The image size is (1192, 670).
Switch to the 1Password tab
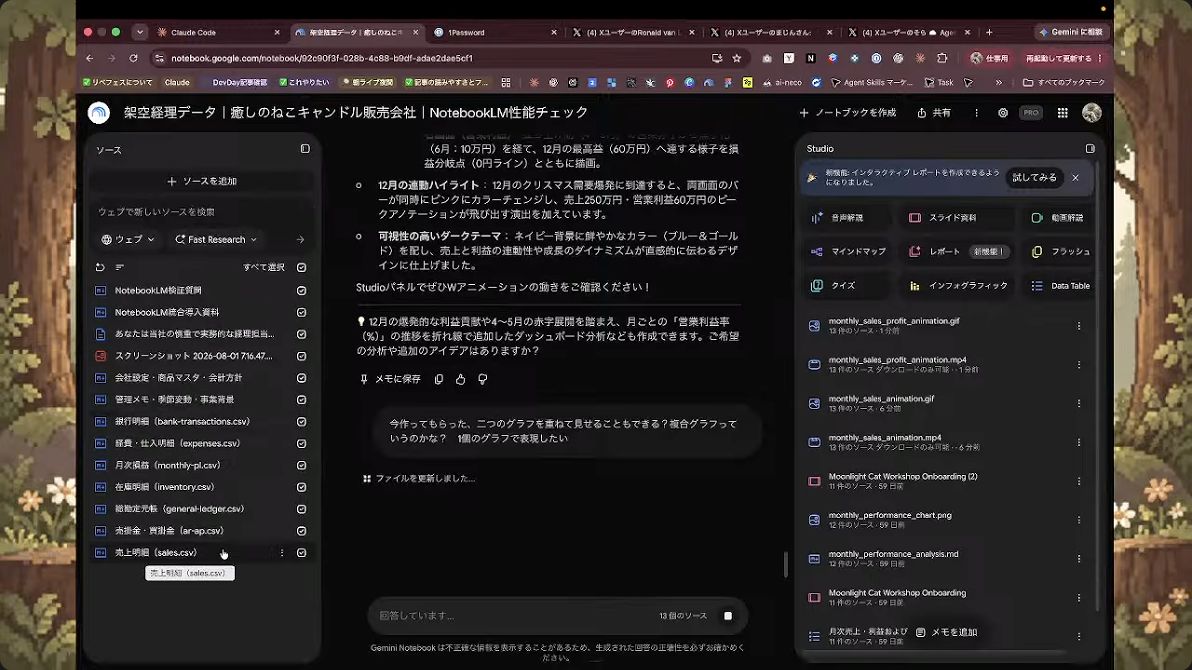click(x=493, y=32)
